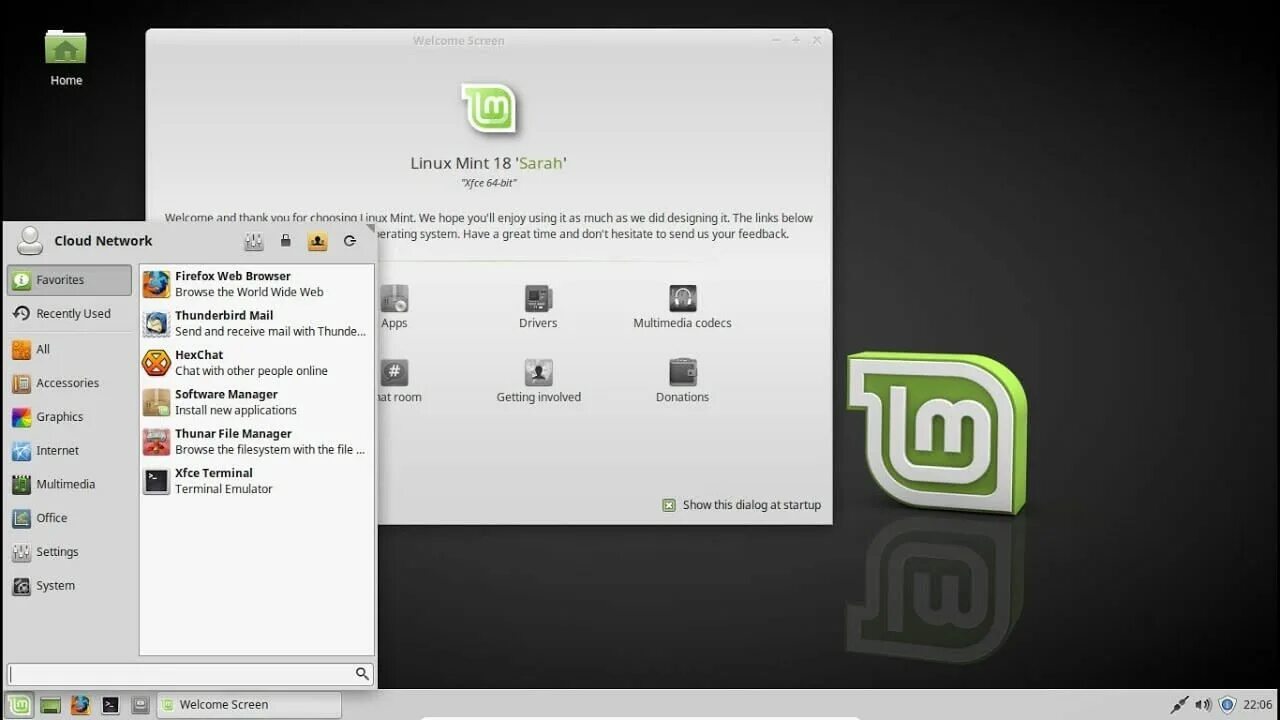1280x720 pixels.
Task: Click the Linux Mint logo in Welcome Screen
Action: coord(488,108)
